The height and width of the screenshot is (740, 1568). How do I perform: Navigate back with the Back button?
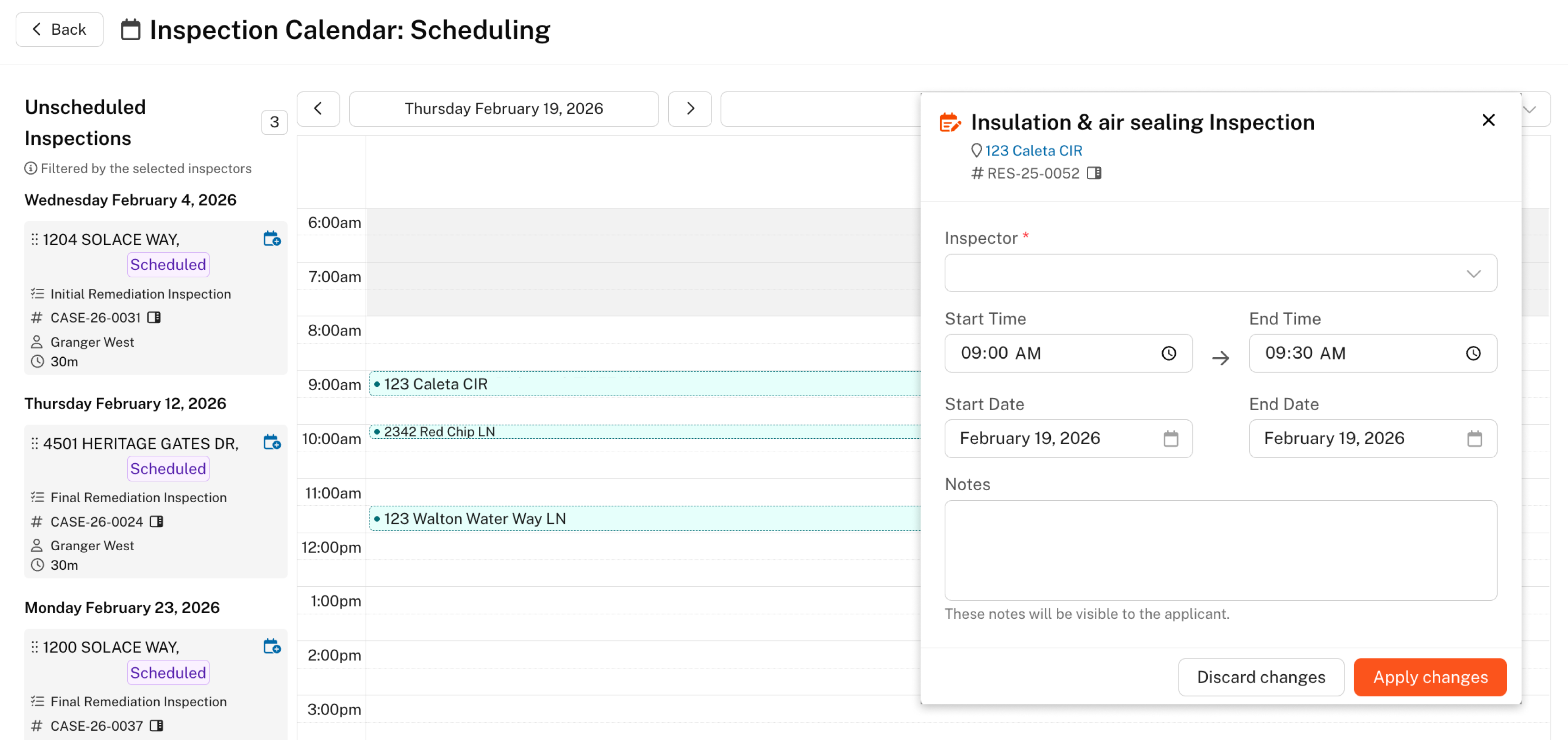coord(59,29)
